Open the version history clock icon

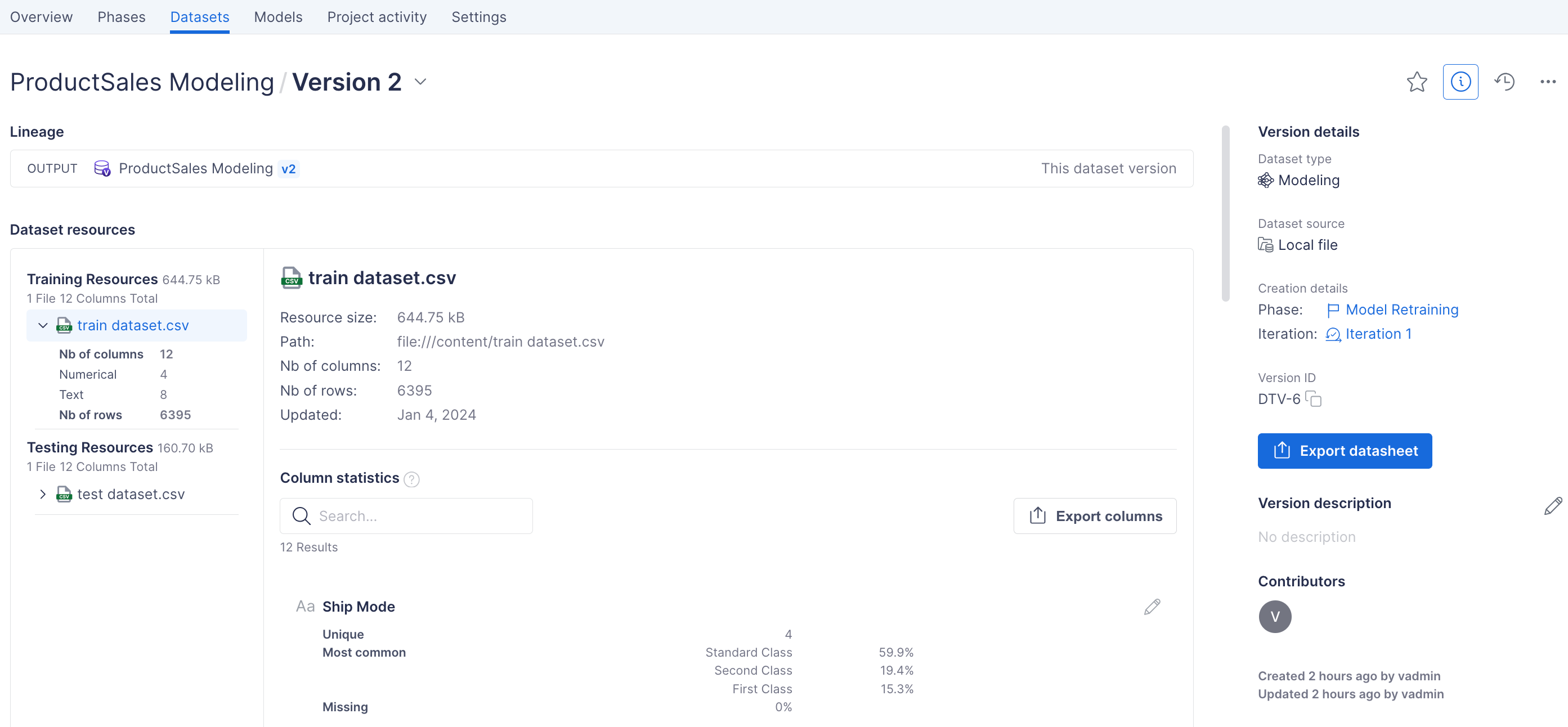pyautogui.click(x=1504, y=82)
